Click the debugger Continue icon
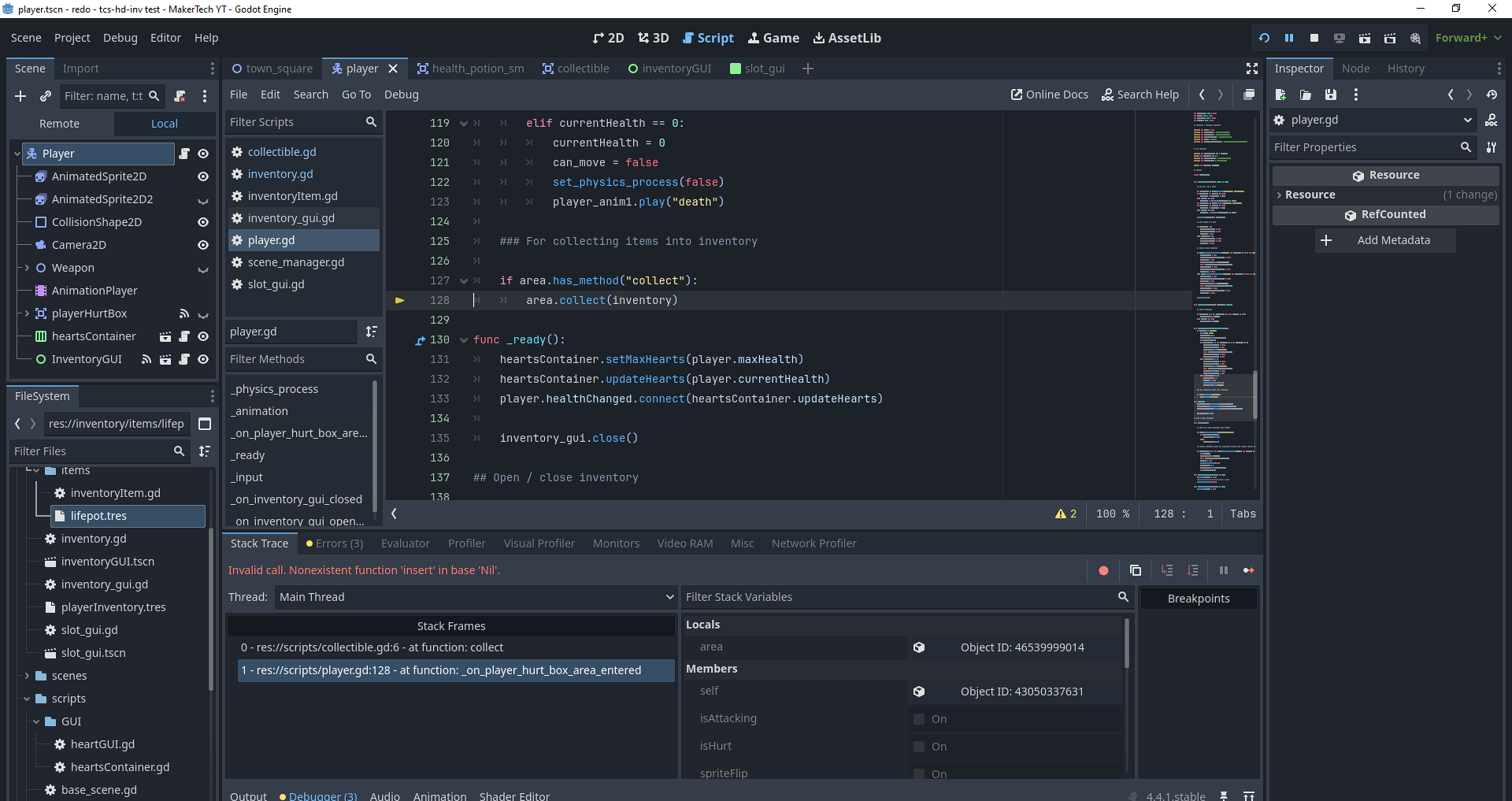This screenshot has height=801, width=1512. [x=1248, y=570]
